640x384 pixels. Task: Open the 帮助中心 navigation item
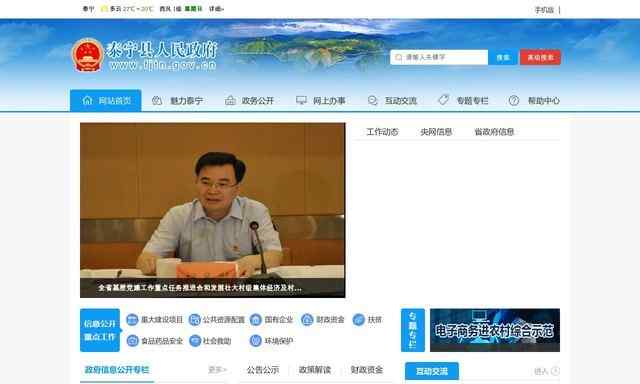[534, 100]
